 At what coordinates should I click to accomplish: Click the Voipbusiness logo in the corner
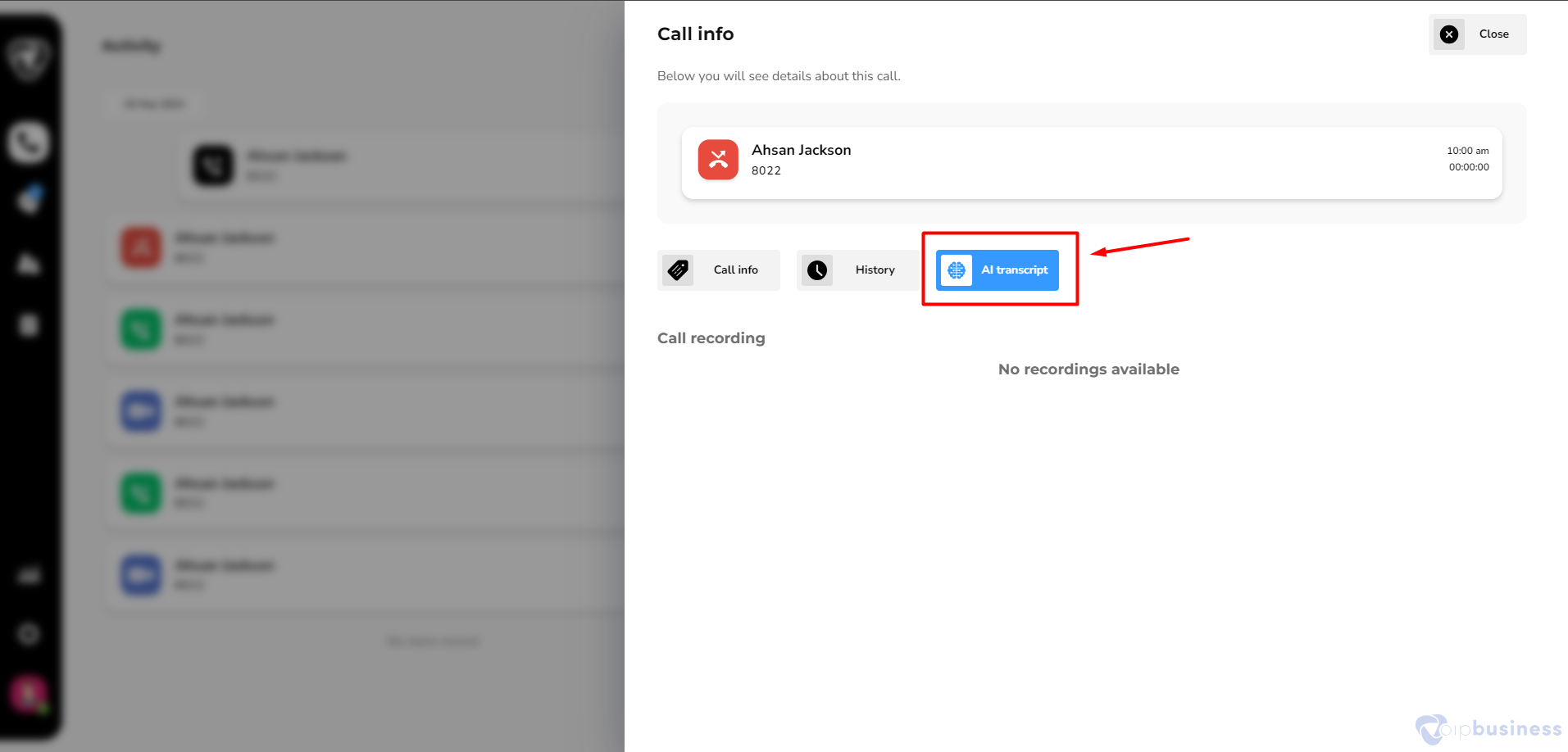pyautogui.click(x=1488, y=728)
